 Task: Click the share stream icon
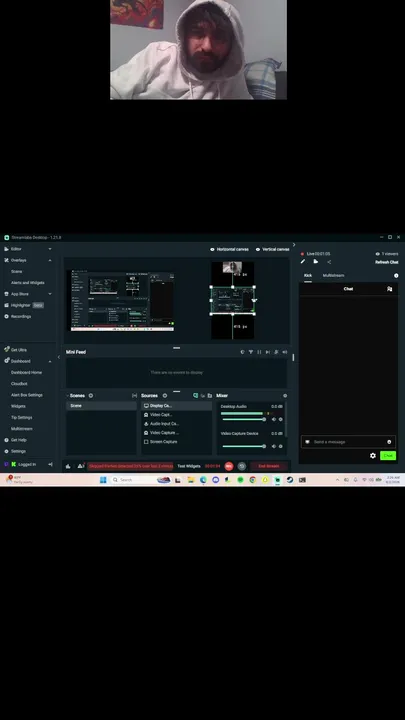click(329, 262)
